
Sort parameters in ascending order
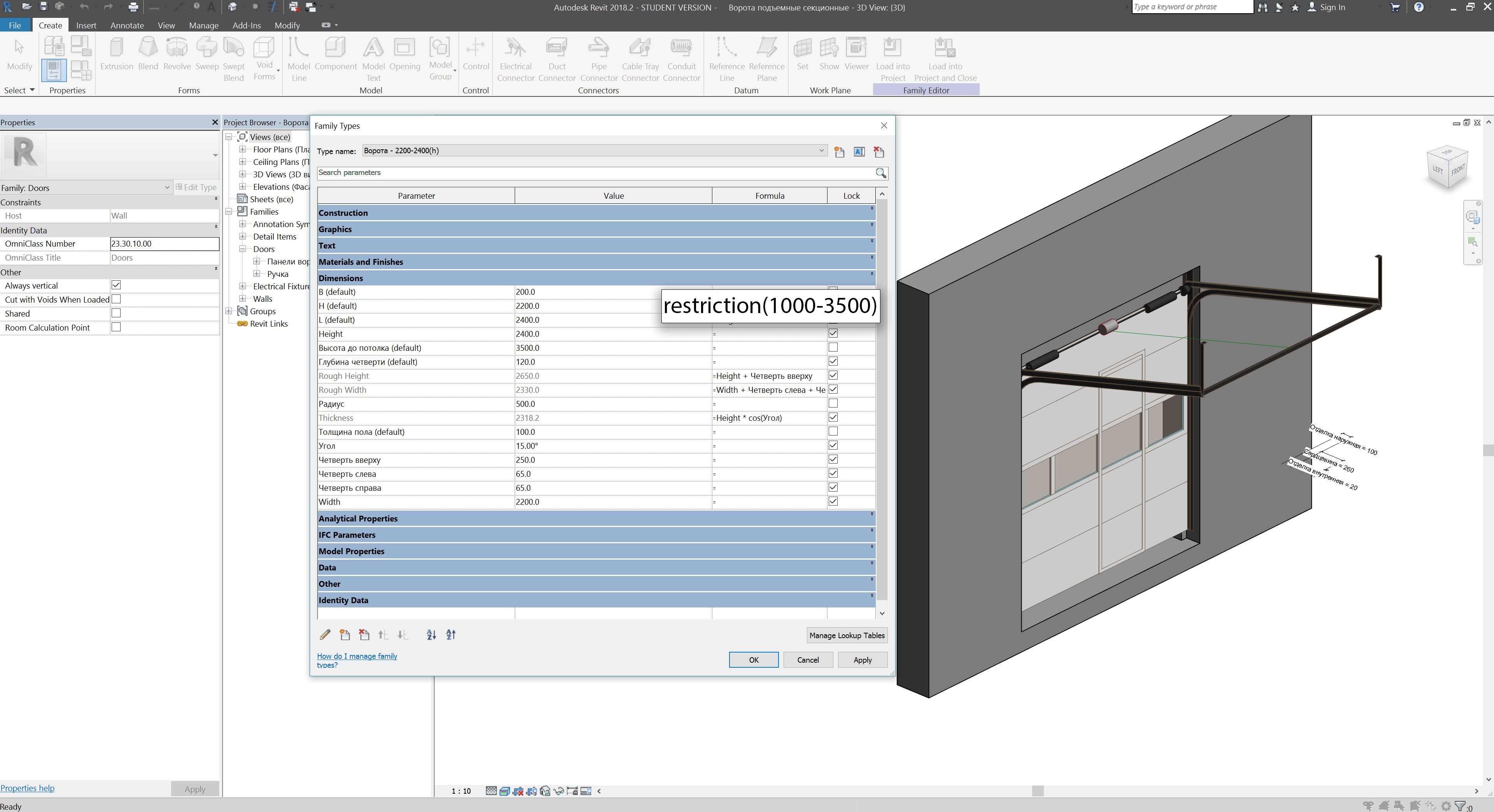point(431,635)
